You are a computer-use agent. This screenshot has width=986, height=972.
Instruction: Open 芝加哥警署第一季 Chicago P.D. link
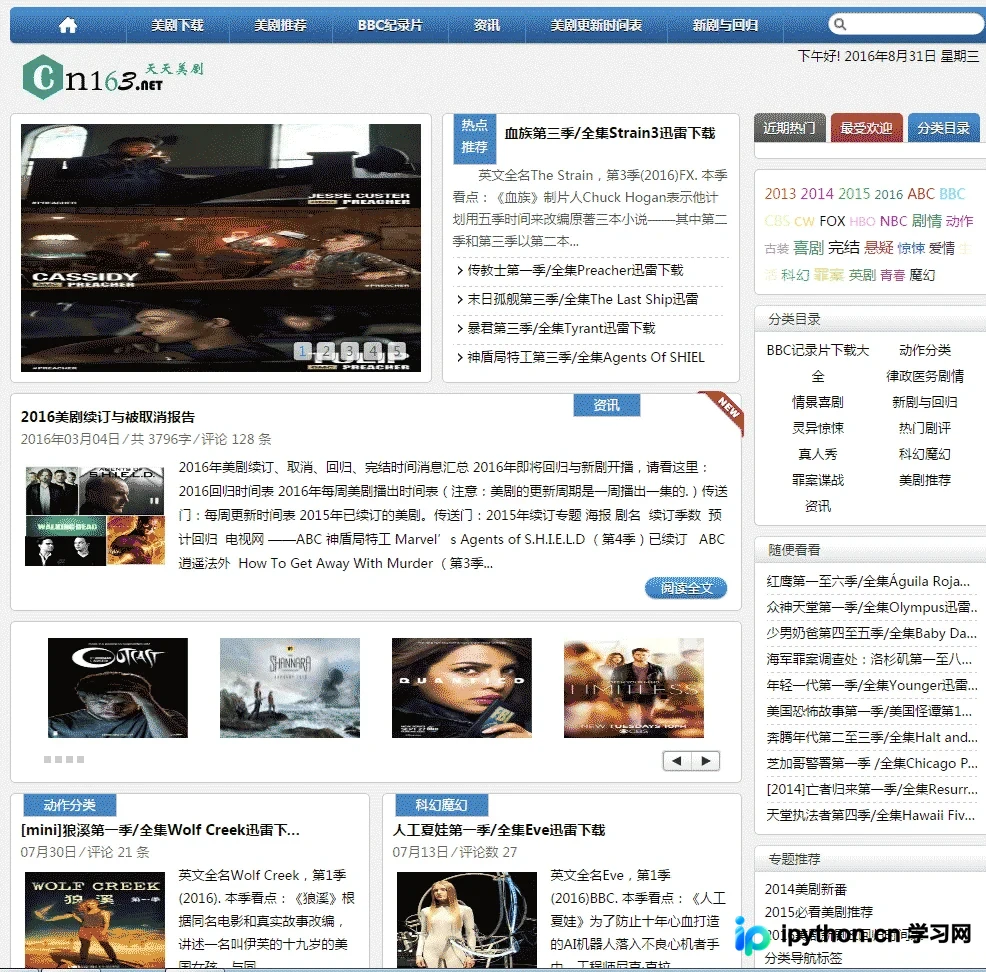(872, 763)
